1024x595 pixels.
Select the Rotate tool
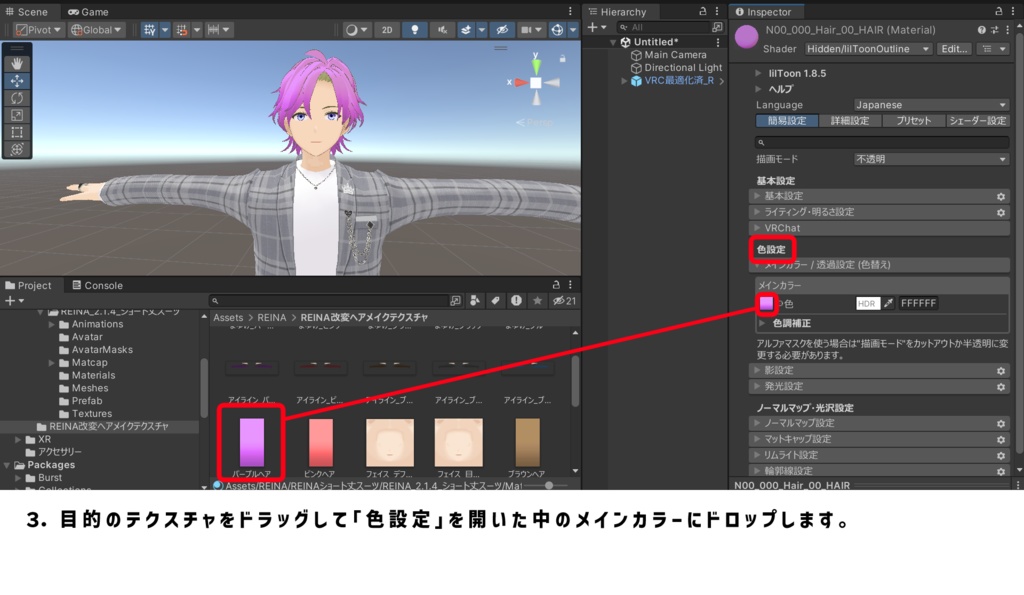pos(17,97)
